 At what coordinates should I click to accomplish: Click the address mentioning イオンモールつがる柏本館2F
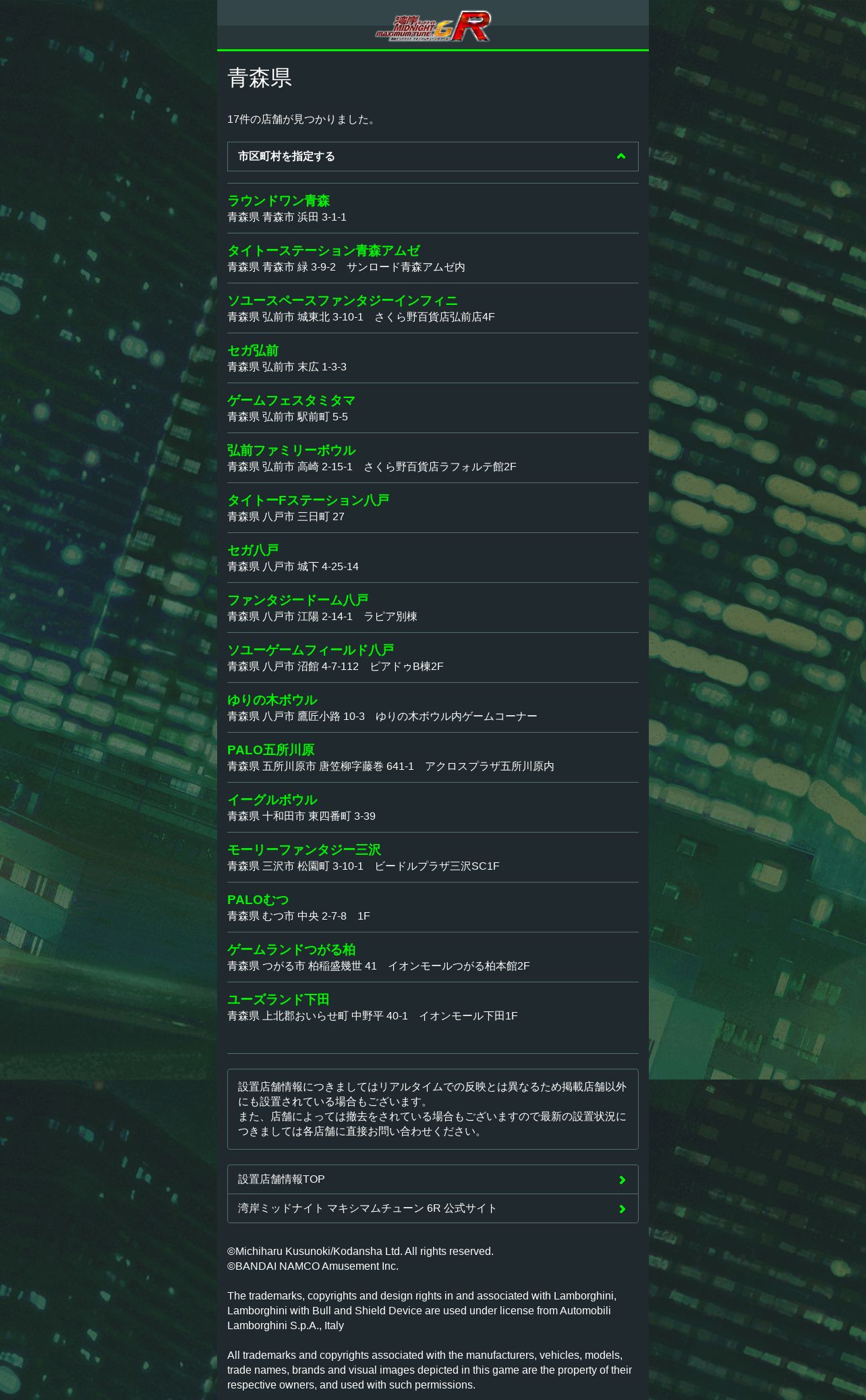coord(379,966)
